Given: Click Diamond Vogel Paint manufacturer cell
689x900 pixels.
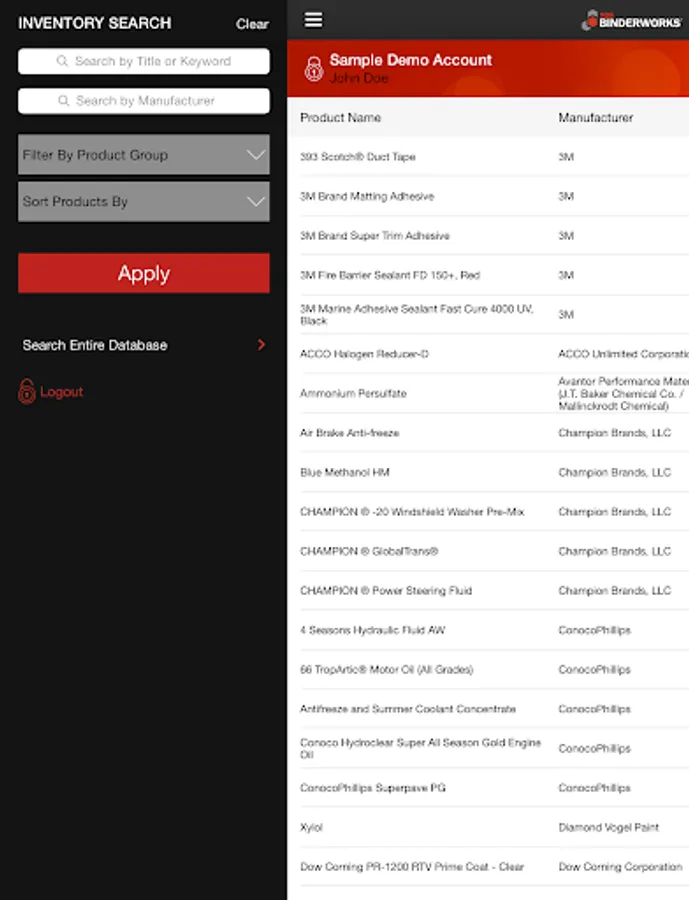Looking at the screenshot, I should pos(609,827).
